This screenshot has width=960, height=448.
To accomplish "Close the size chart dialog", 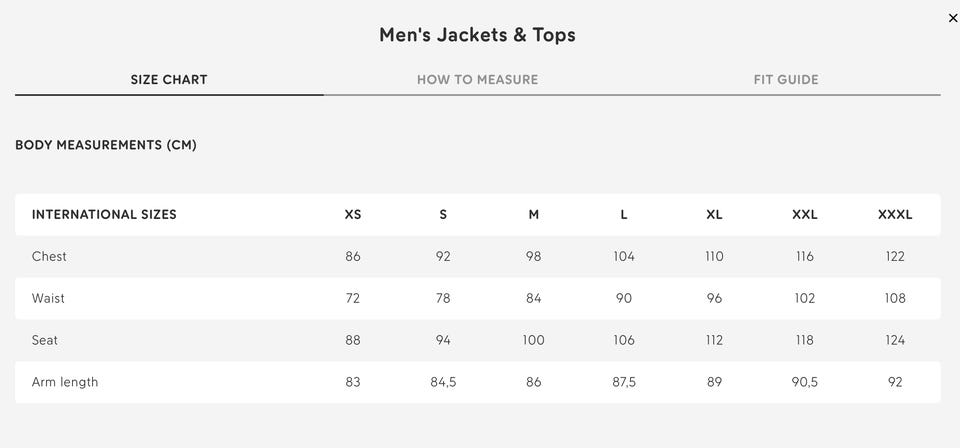I will [x=952, y=18].
